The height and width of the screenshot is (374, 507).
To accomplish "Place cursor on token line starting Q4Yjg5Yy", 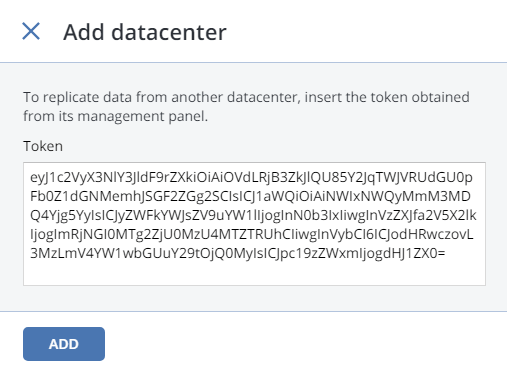I will tap(253, 215).
